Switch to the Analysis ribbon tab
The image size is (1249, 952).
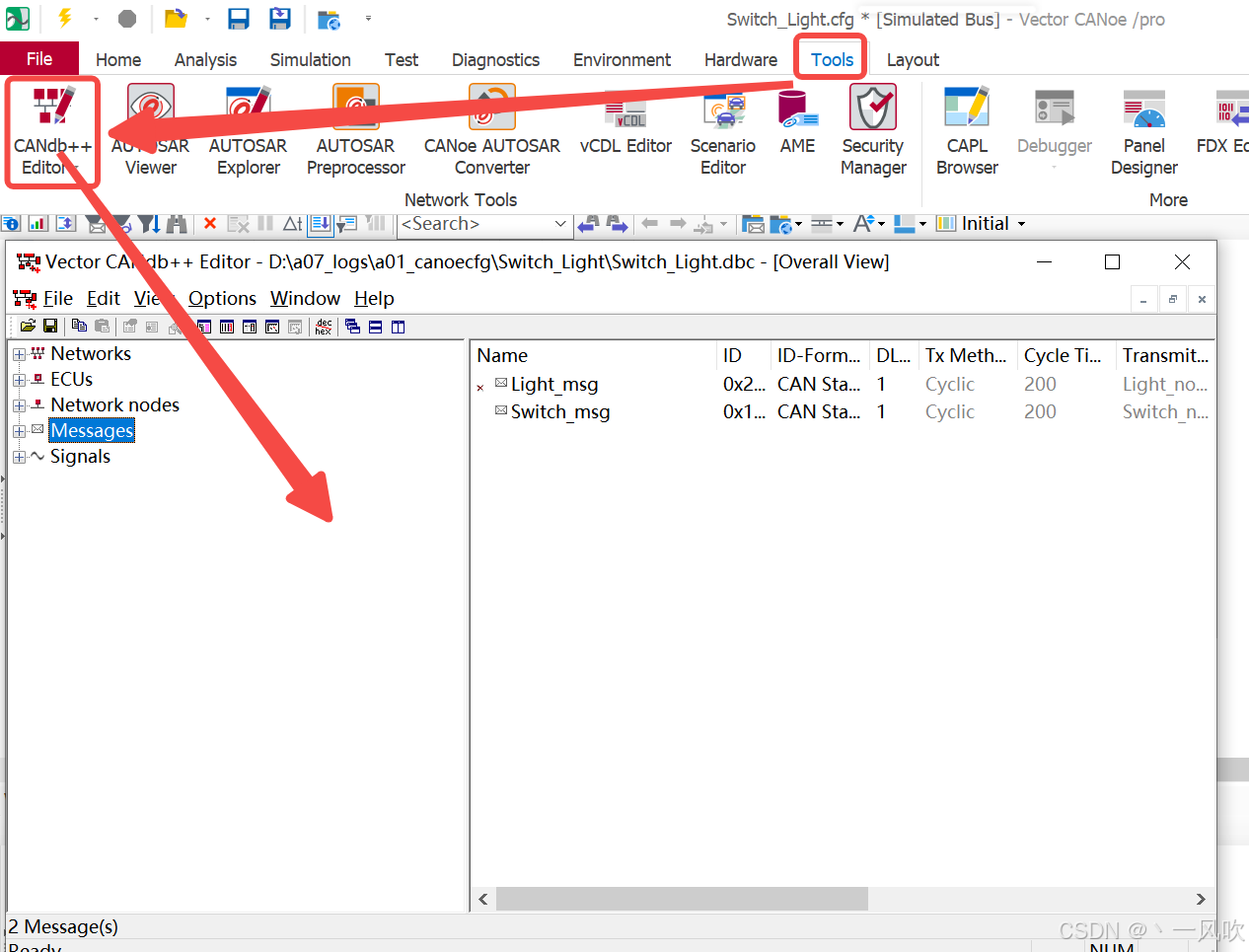pos(205,60)
